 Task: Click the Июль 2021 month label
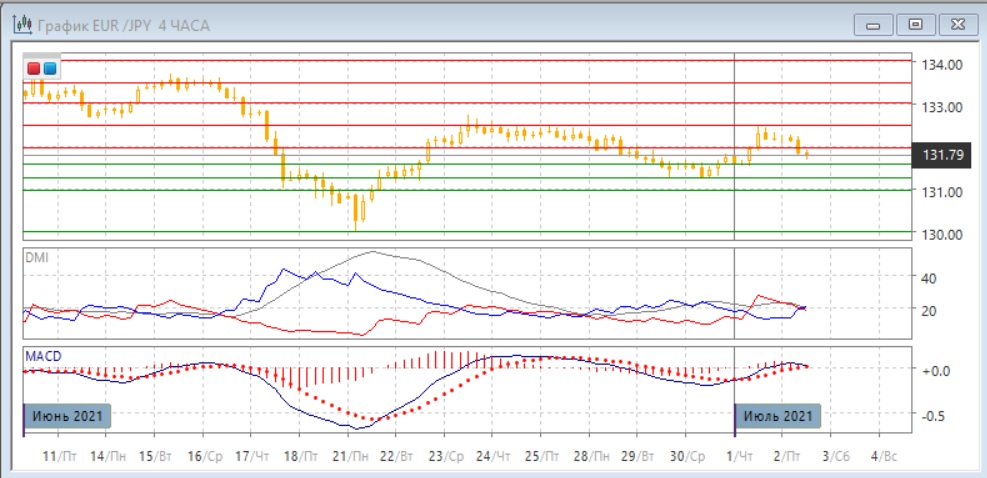(779, 414)
